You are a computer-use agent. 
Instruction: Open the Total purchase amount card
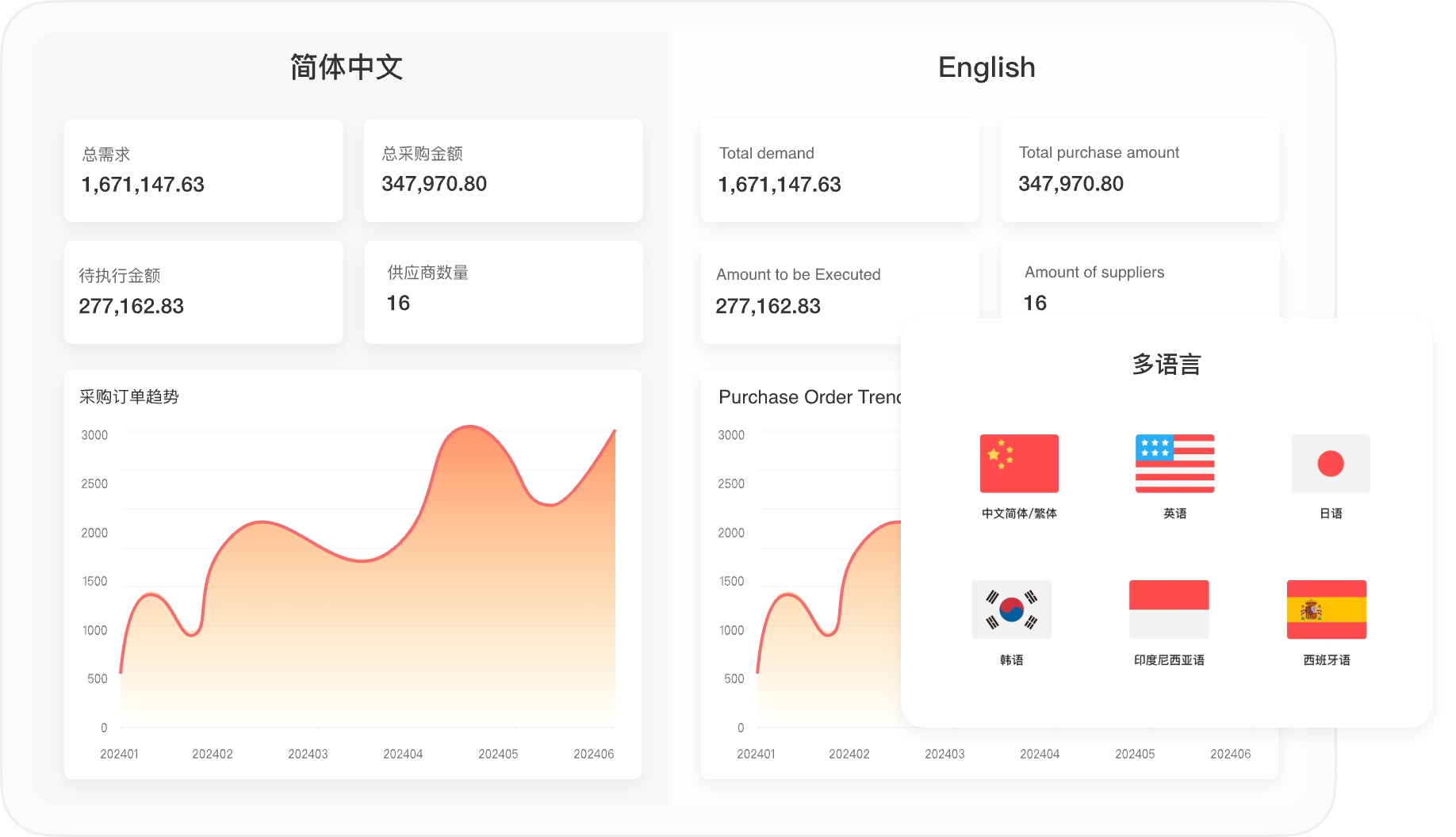(1140, 170)
